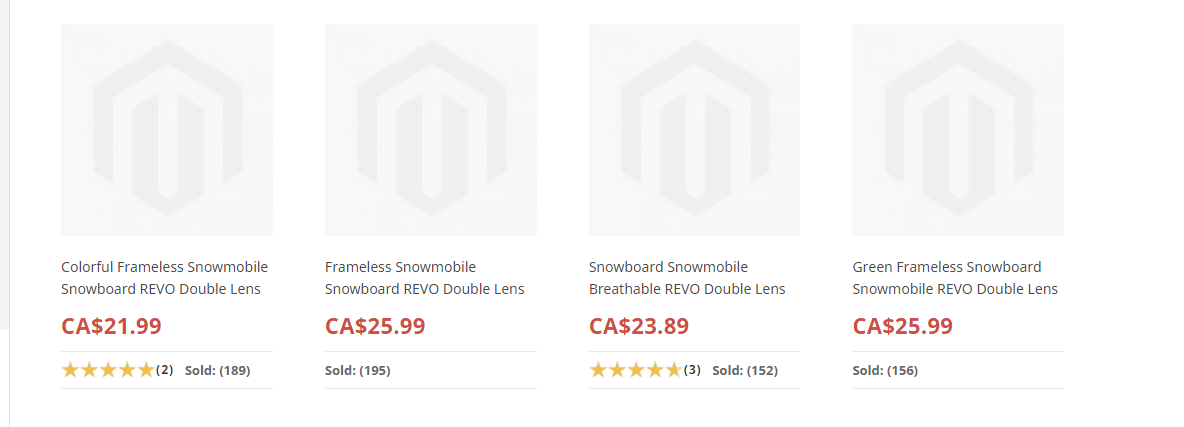1184x427 pixels.
Task: Click the CA$21.99 price
Action: tap(111, 326)
